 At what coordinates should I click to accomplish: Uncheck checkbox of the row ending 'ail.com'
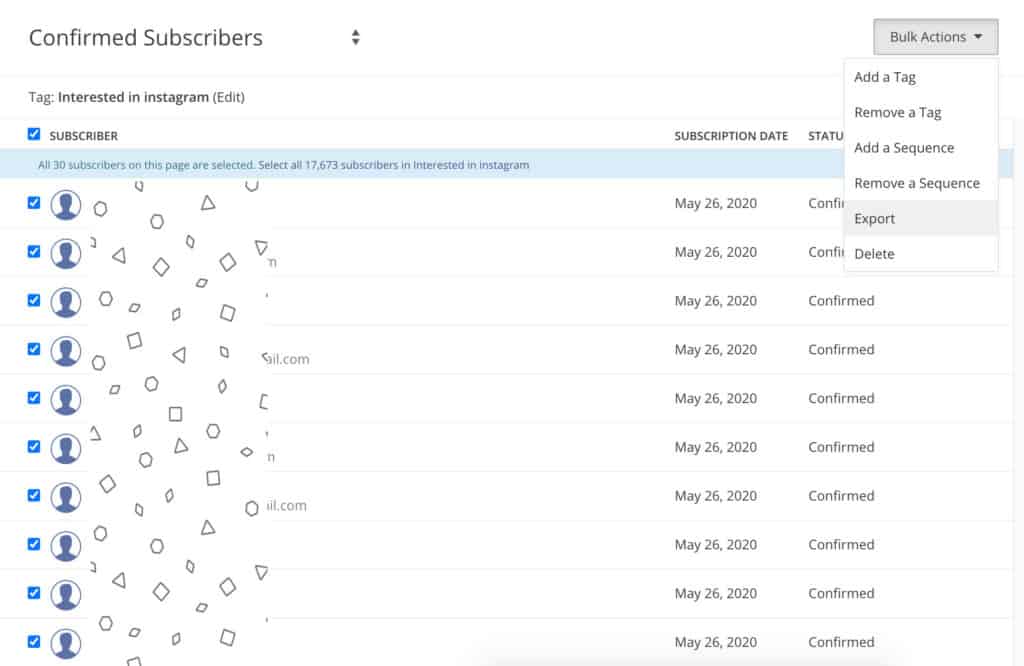pyautogui.click(x=34, y=349)
